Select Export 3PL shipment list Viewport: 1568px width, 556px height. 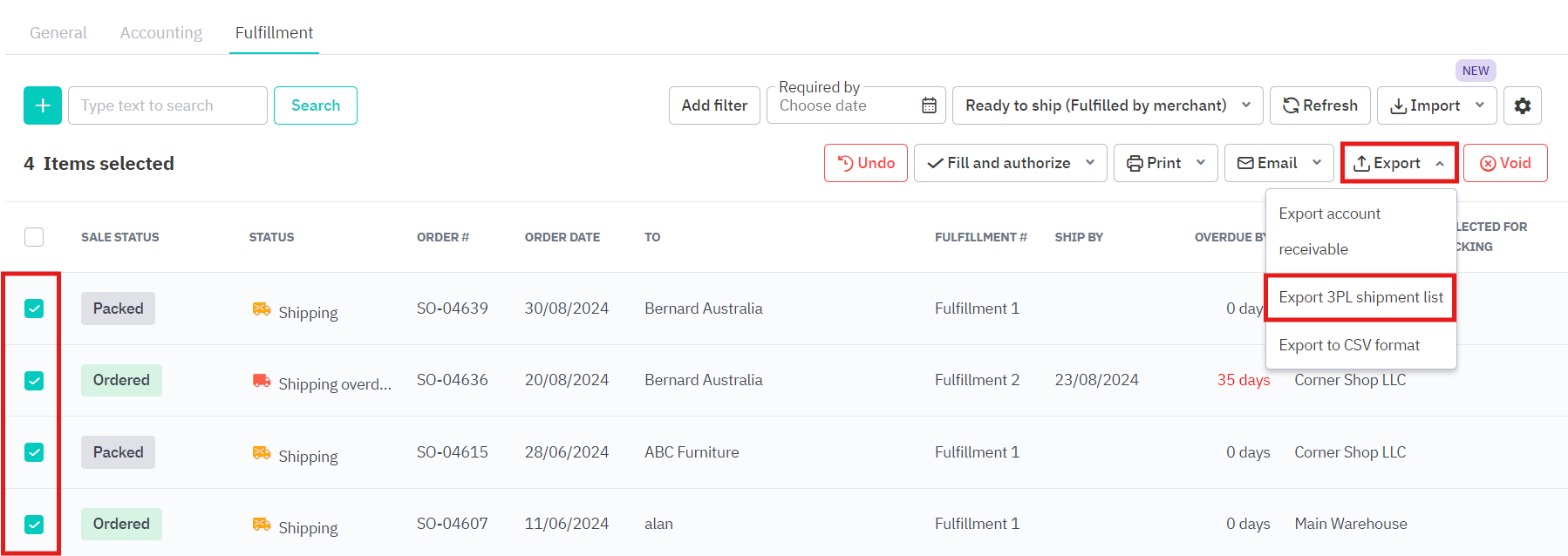[1360, 297]
